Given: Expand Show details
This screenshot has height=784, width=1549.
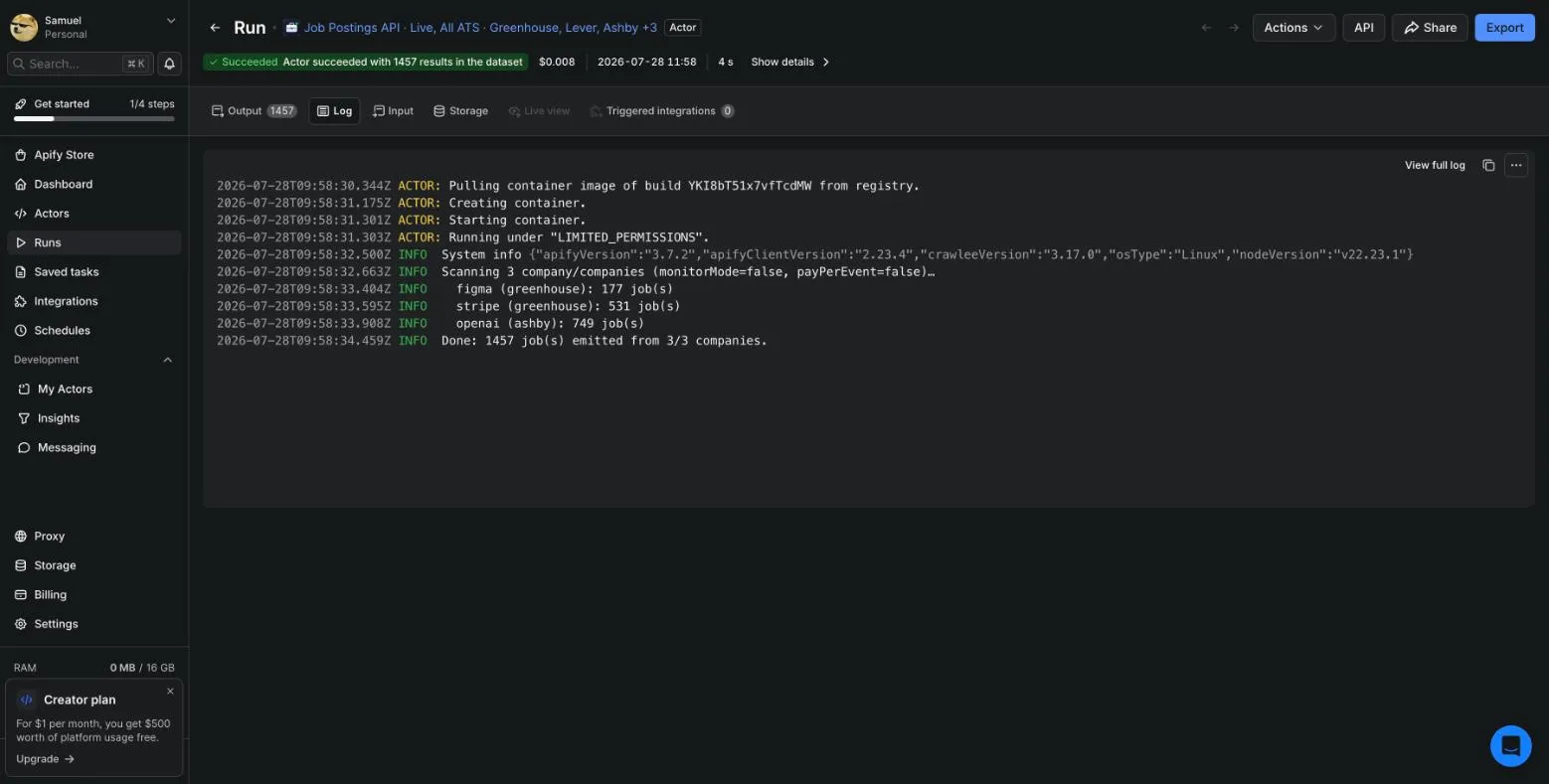Looking at the screenshot, I should pyautogui.click(x=790, y=62).
